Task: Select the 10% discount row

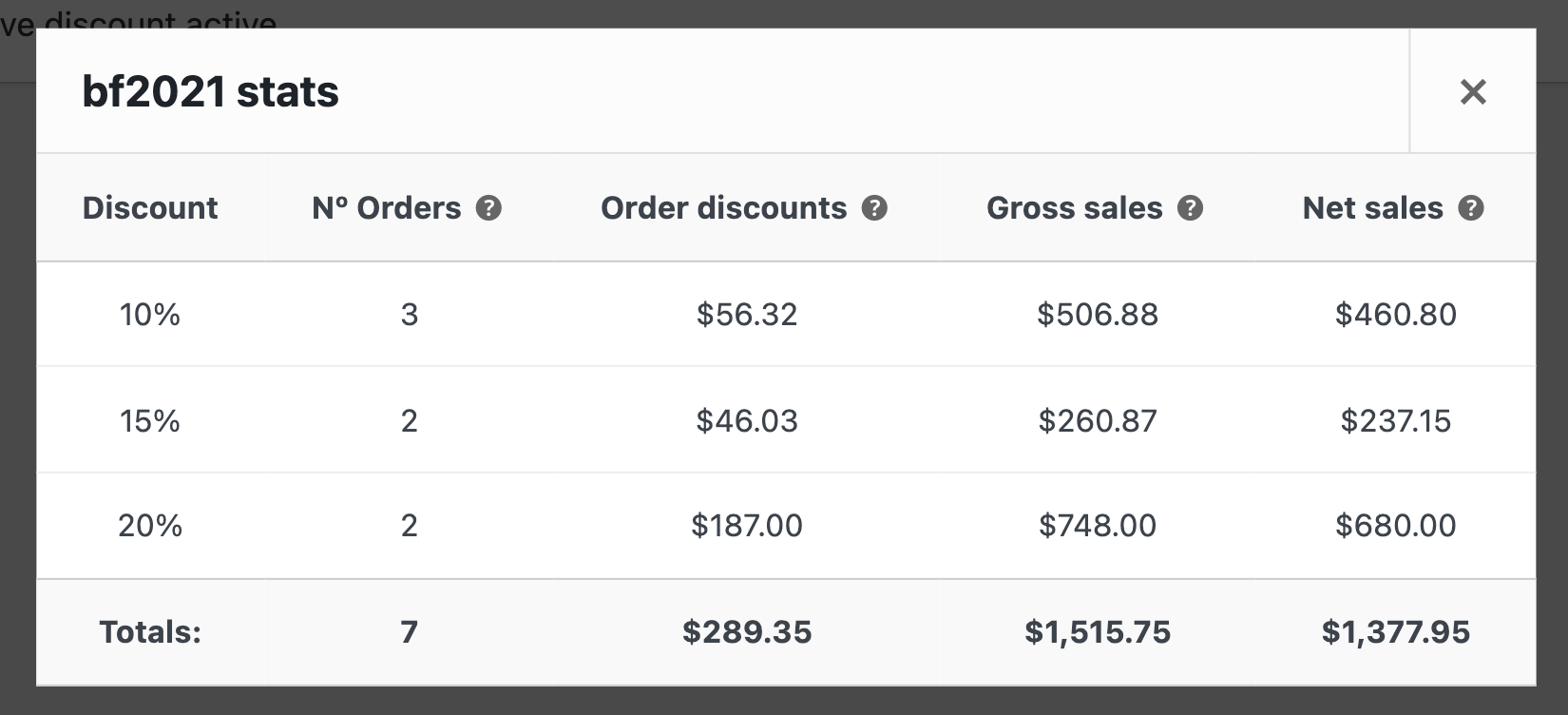Action: (148, 314)
